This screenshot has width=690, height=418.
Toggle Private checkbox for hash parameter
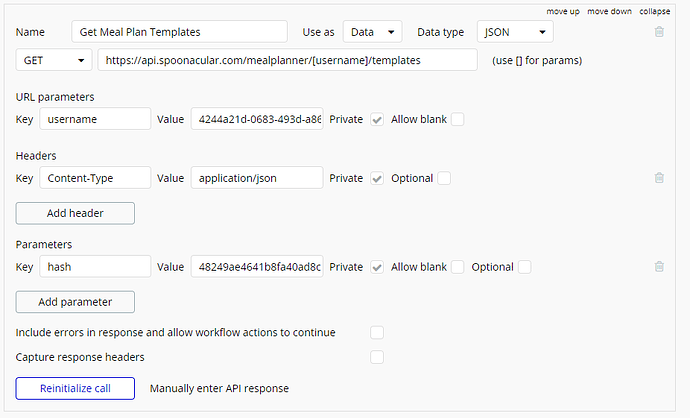tap(377, 267)
